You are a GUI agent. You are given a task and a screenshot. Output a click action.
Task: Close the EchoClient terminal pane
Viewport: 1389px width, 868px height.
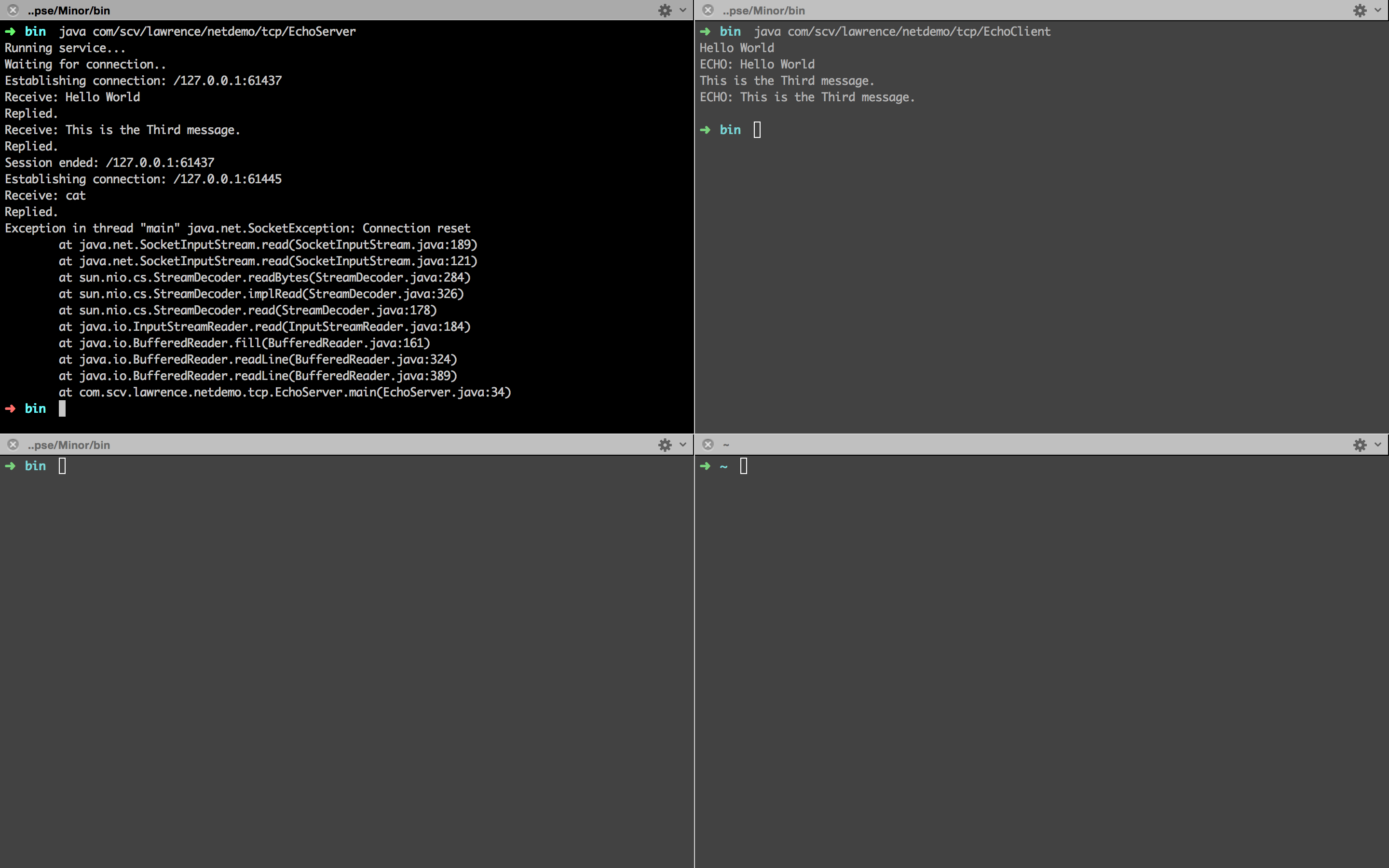point(708,10)
